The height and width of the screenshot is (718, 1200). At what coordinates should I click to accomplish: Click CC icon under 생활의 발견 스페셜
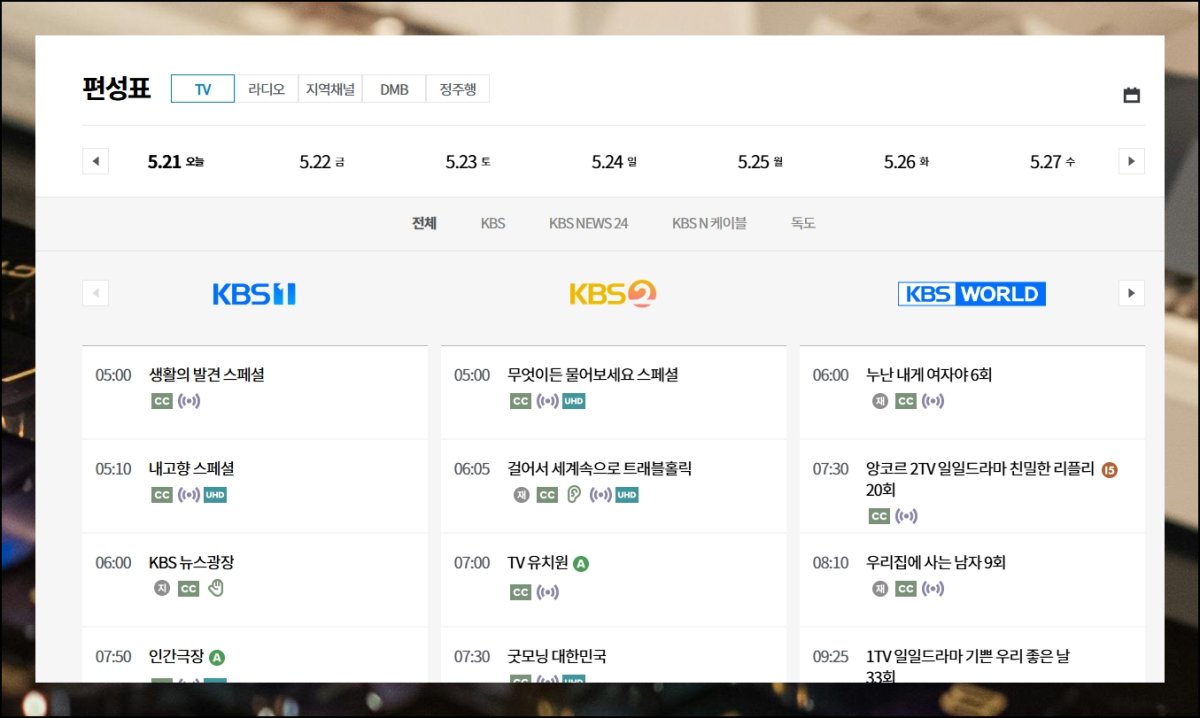pos(162,401)
